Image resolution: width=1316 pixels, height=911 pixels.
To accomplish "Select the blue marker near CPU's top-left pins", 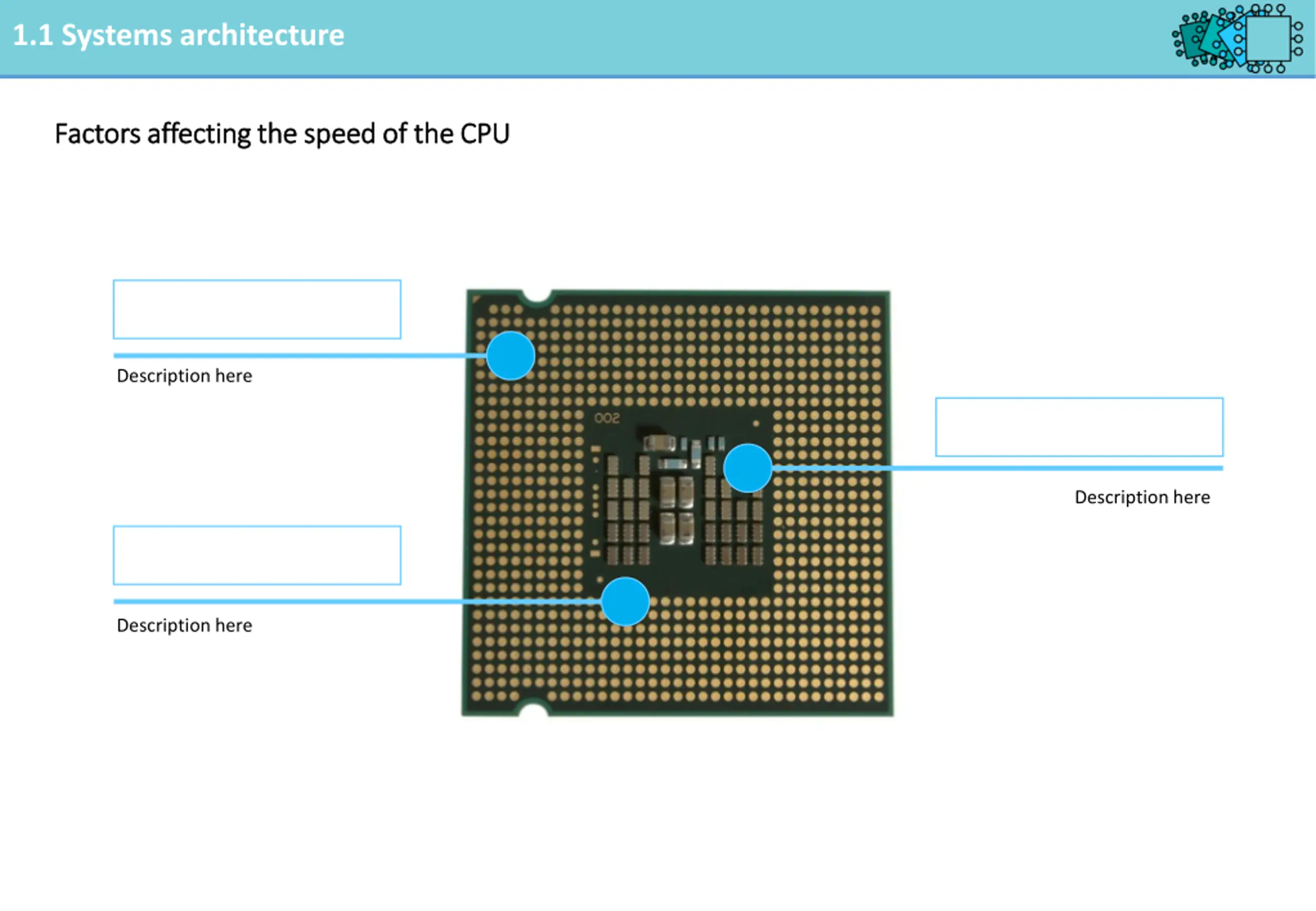I will point(511,356).
